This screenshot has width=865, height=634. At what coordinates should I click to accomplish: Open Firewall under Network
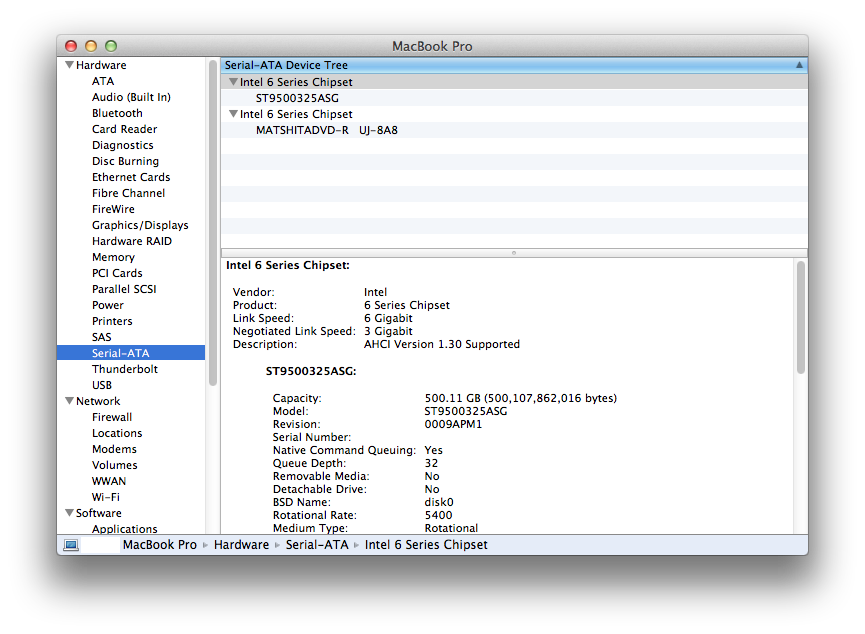coord(112,417)
